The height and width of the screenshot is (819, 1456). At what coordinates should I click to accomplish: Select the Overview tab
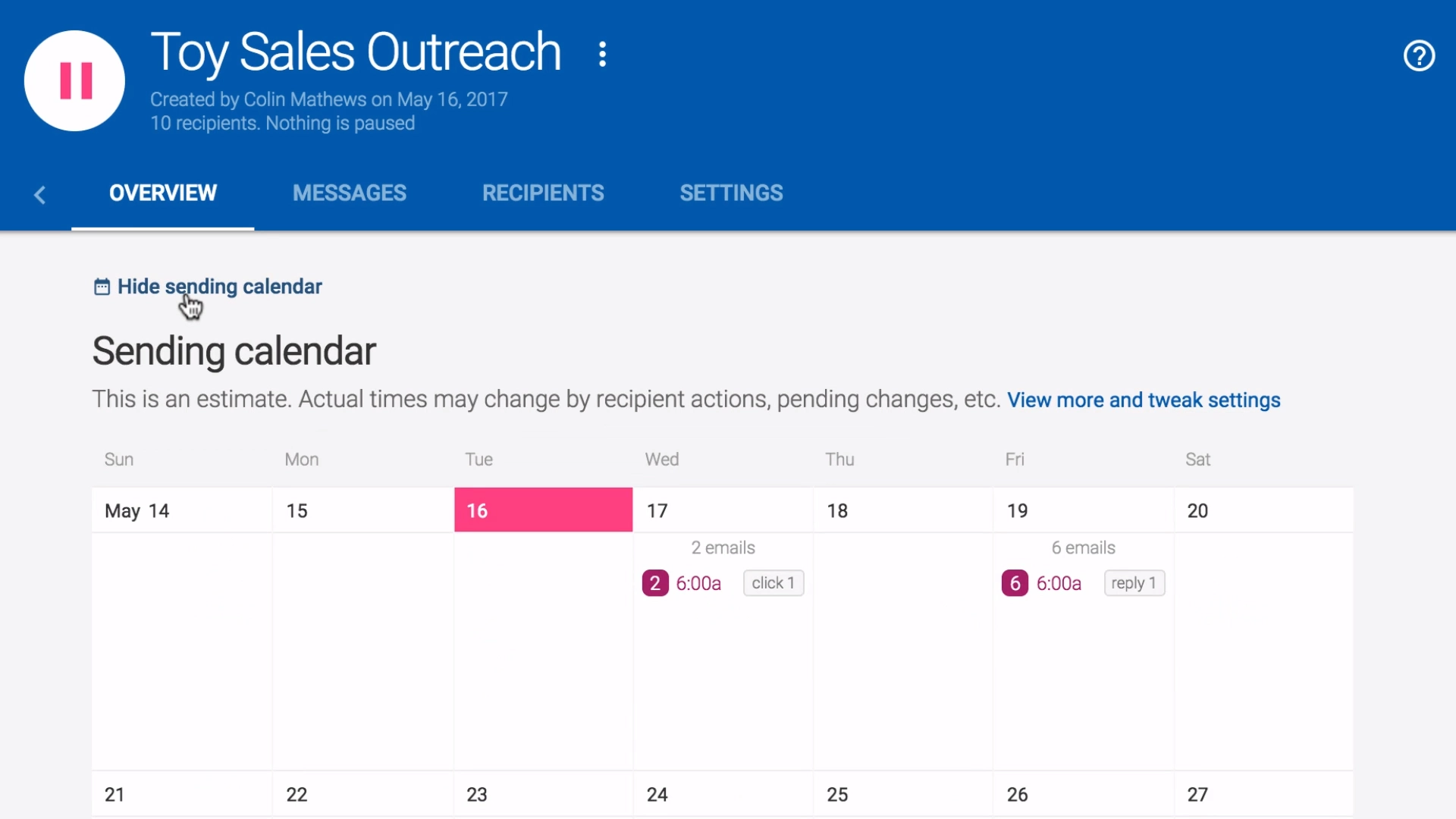click(x=163, y=193)
